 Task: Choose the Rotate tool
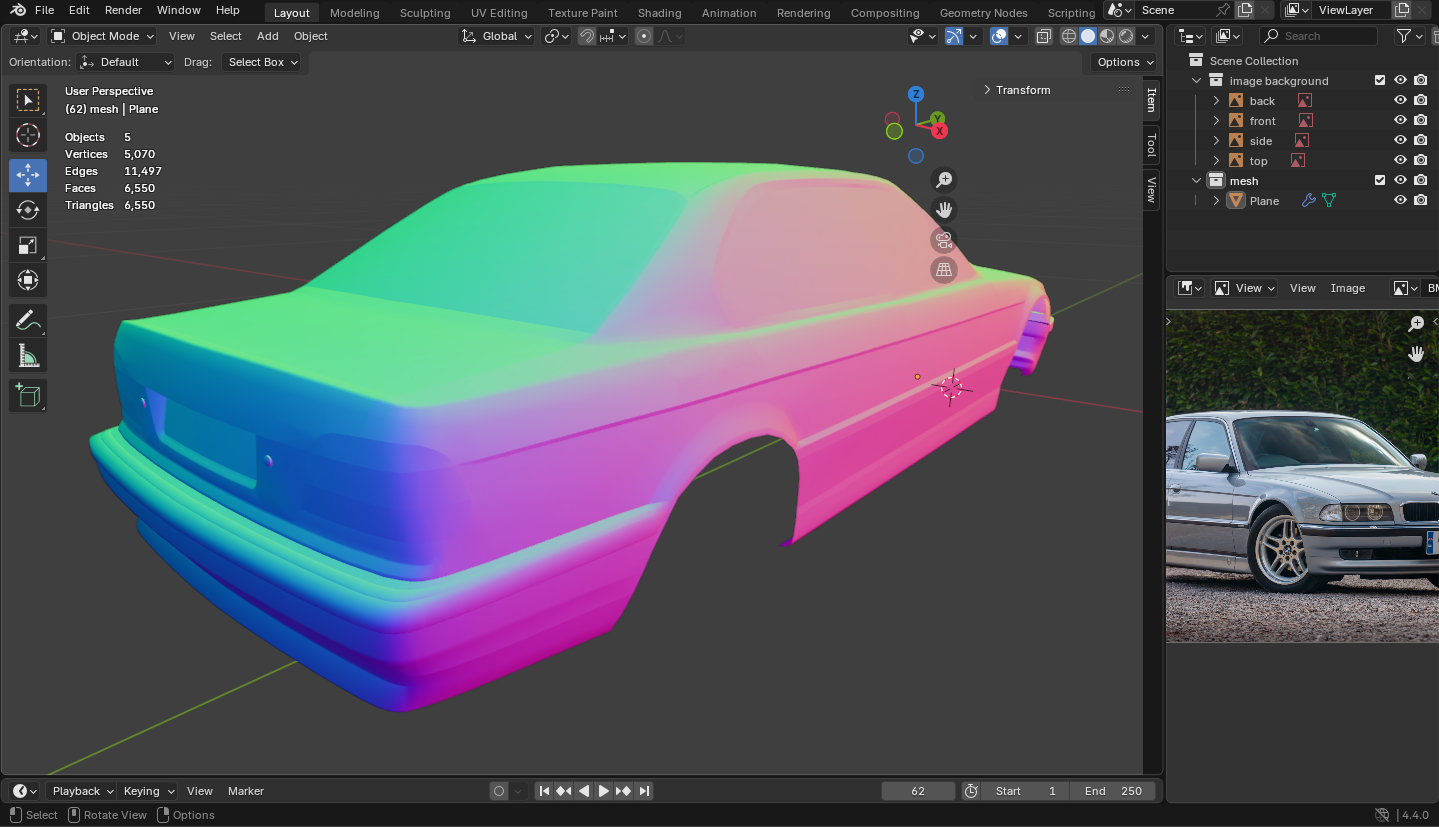[28, 210]
